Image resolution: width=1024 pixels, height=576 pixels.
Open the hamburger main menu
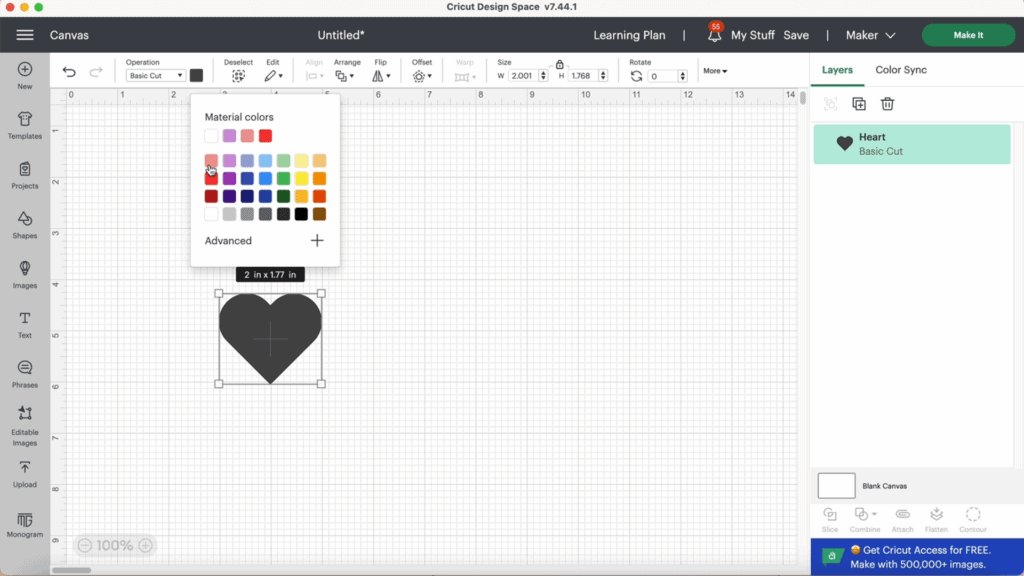pyautogui.click(x=25, y=35)
